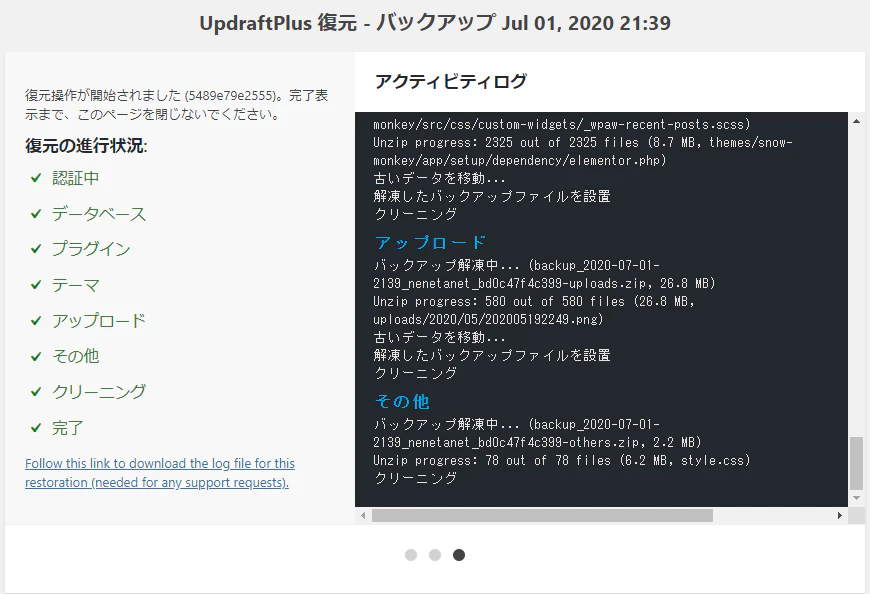The image size is (870, 594).
Task: Click the checkmark next to 完了
Action: [x=36, y=428]
